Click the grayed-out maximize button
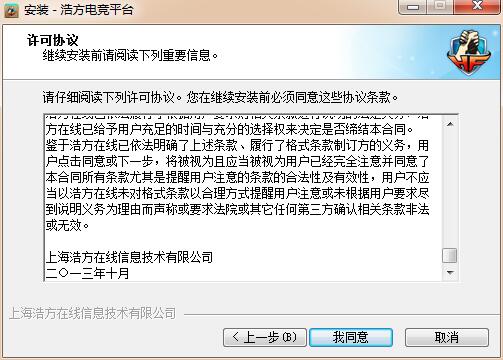Viewport: 503px width, 360px height. pos(440,6)
